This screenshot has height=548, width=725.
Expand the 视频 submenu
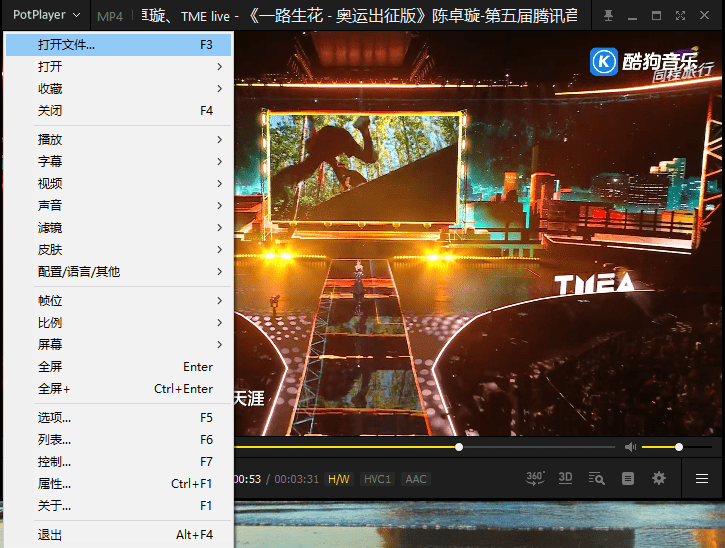pos(118,184)
